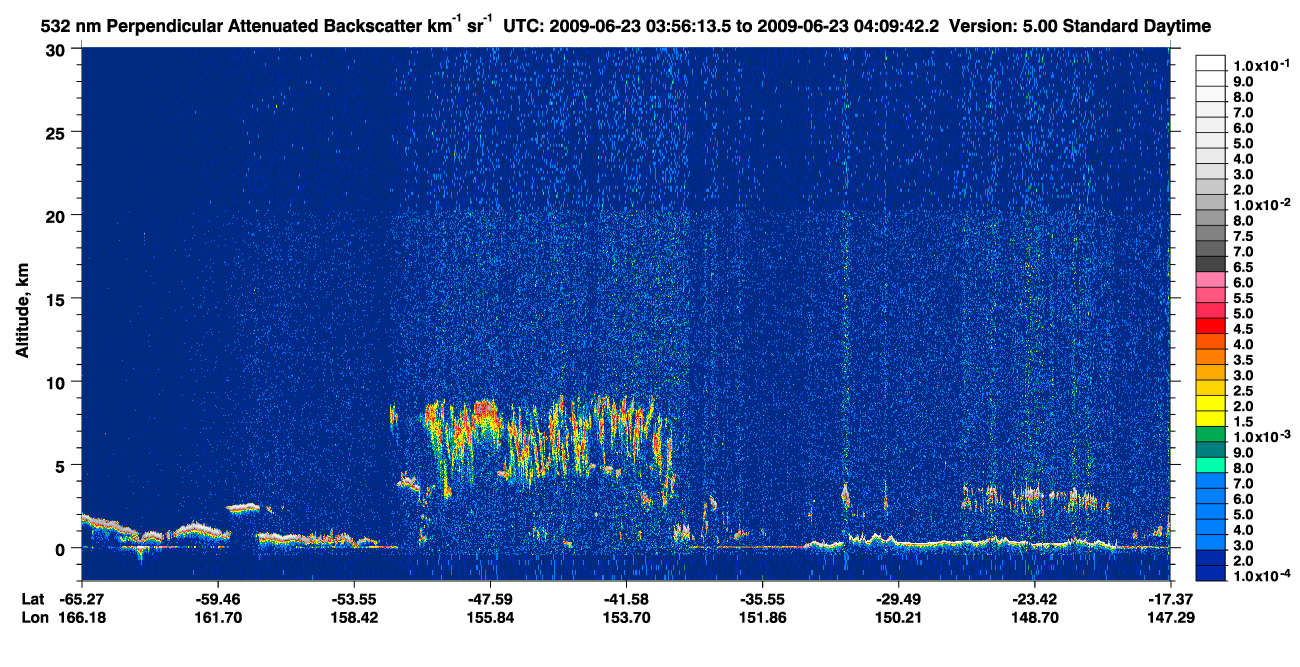Click the longitude value 151.86
Viewport: 1300px width, 667px height.
(762, 617)
